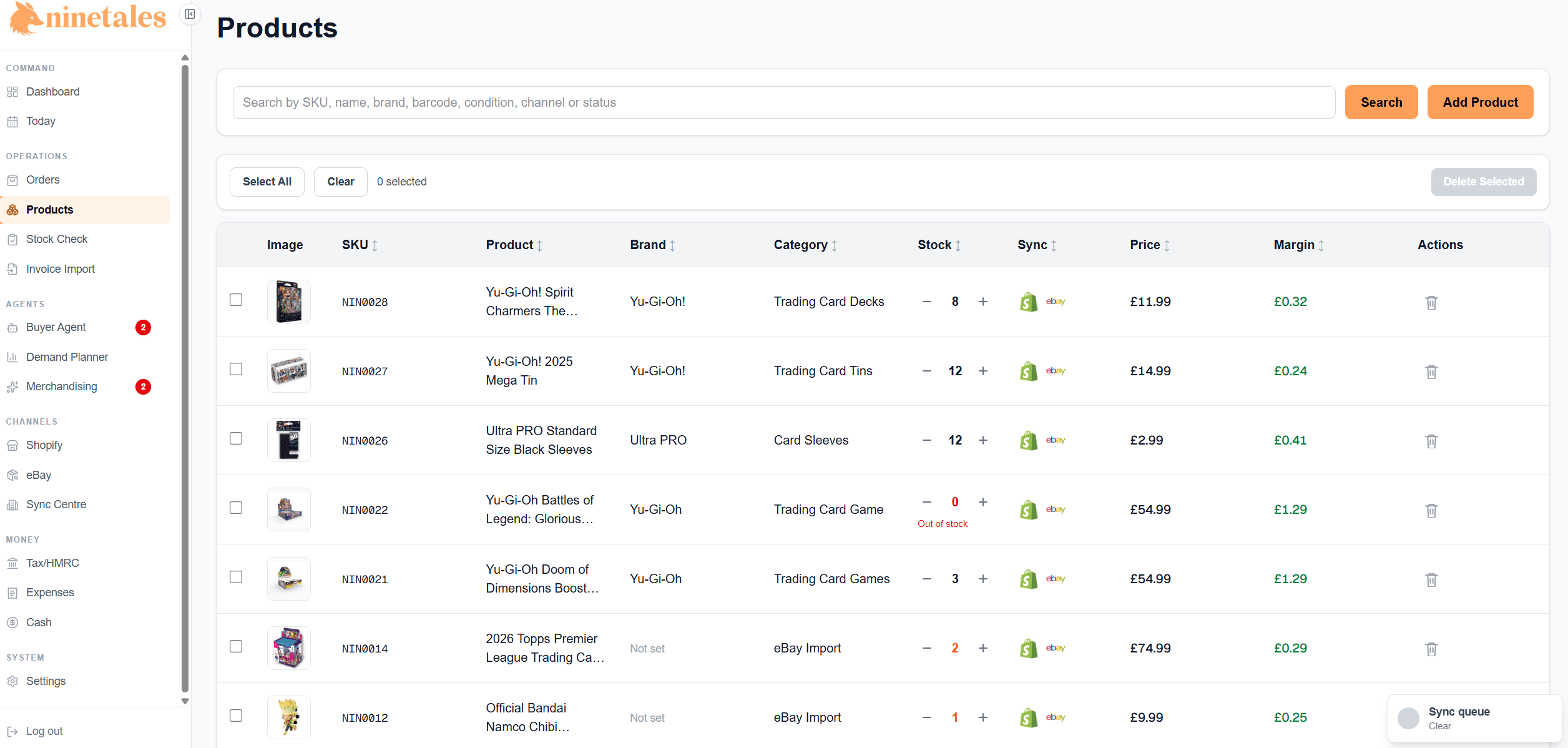Sort by Sync column header
1568x748 pixels.
1037,245
